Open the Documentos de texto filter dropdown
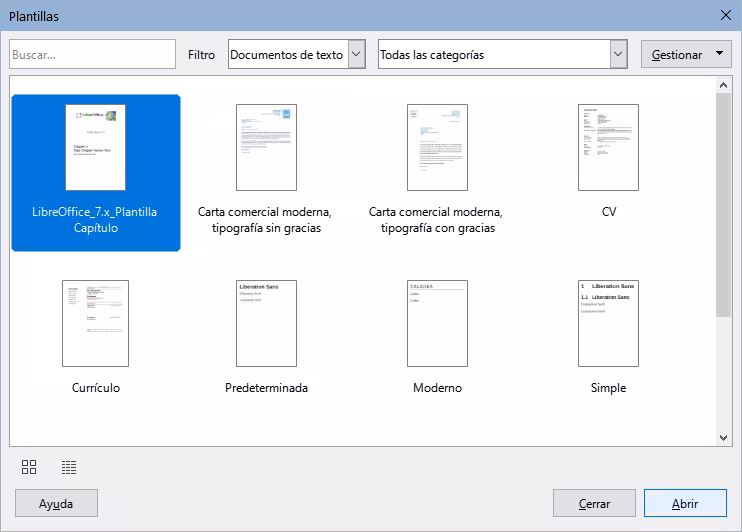The height and width of the screenshot is (532, 742). click(297, 54)
